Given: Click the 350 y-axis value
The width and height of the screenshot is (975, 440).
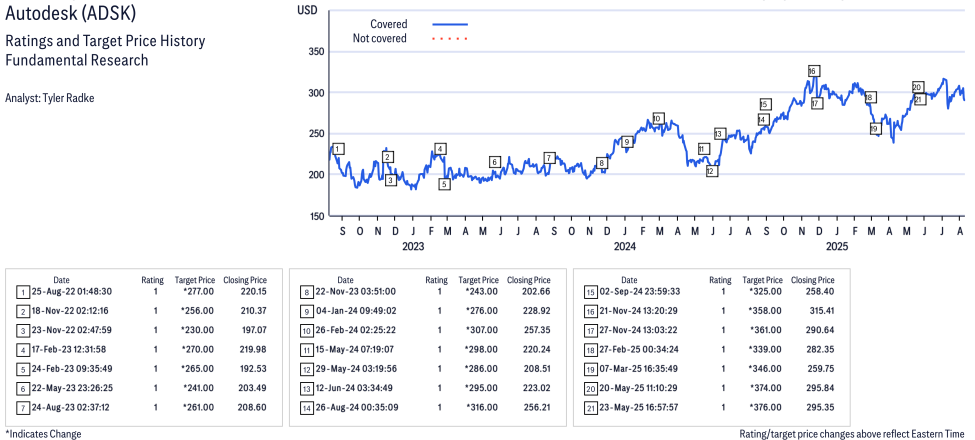Looking at the screenshot, I should 317,52.
